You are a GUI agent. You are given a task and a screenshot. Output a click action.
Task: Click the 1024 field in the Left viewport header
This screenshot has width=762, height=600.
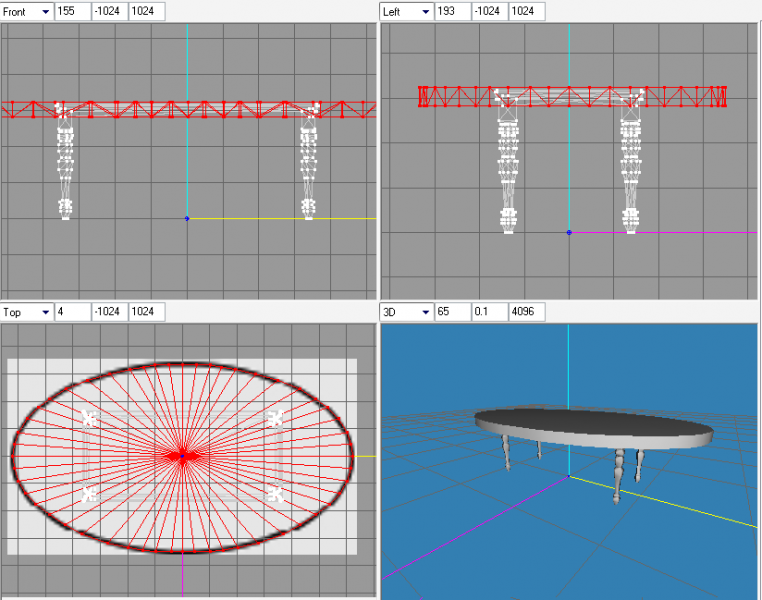click(x=527, y=11)
